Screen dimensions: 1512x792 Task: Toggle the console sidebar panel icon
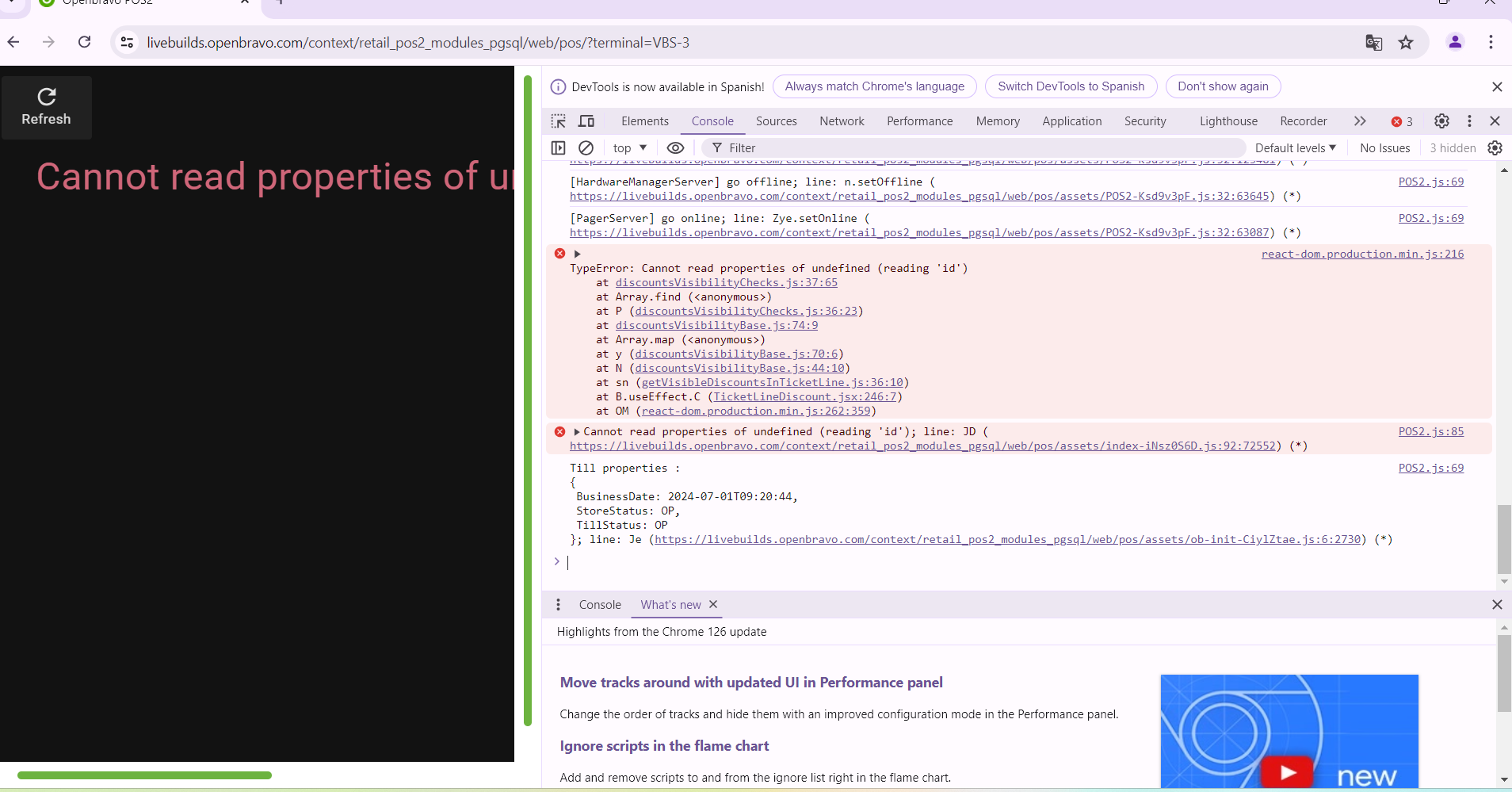[559, 148]
